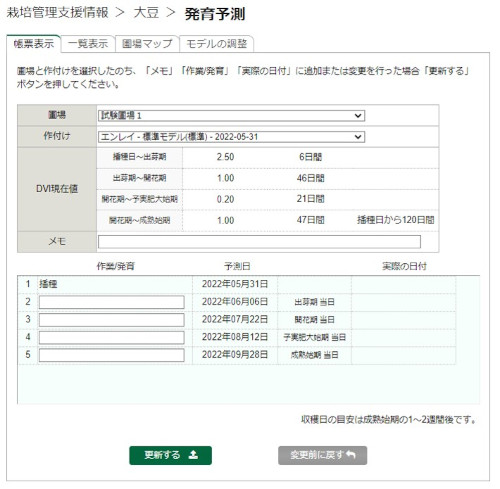Focus the 作業/発育 field in row 2
The height and width of the screenshot is (489, 500).
click(x=112, y=302)
